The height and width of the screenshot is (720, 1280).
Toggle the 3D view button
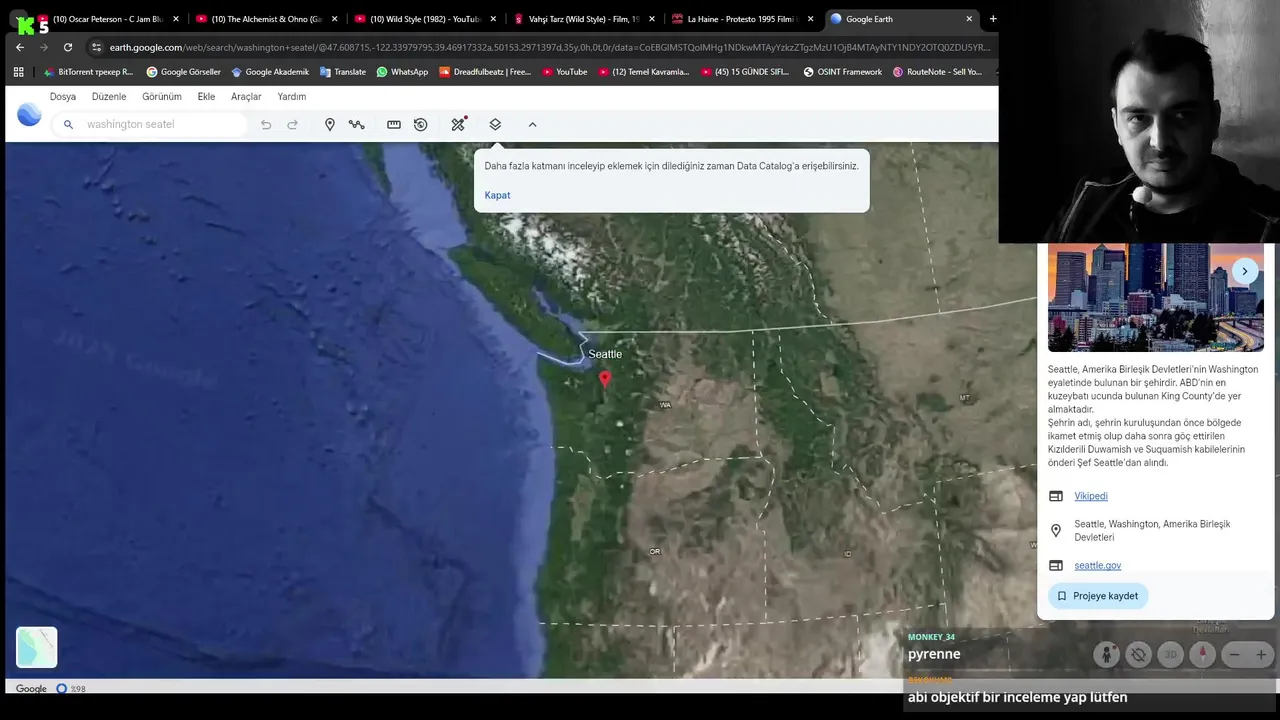click(x=1170, y=654)
